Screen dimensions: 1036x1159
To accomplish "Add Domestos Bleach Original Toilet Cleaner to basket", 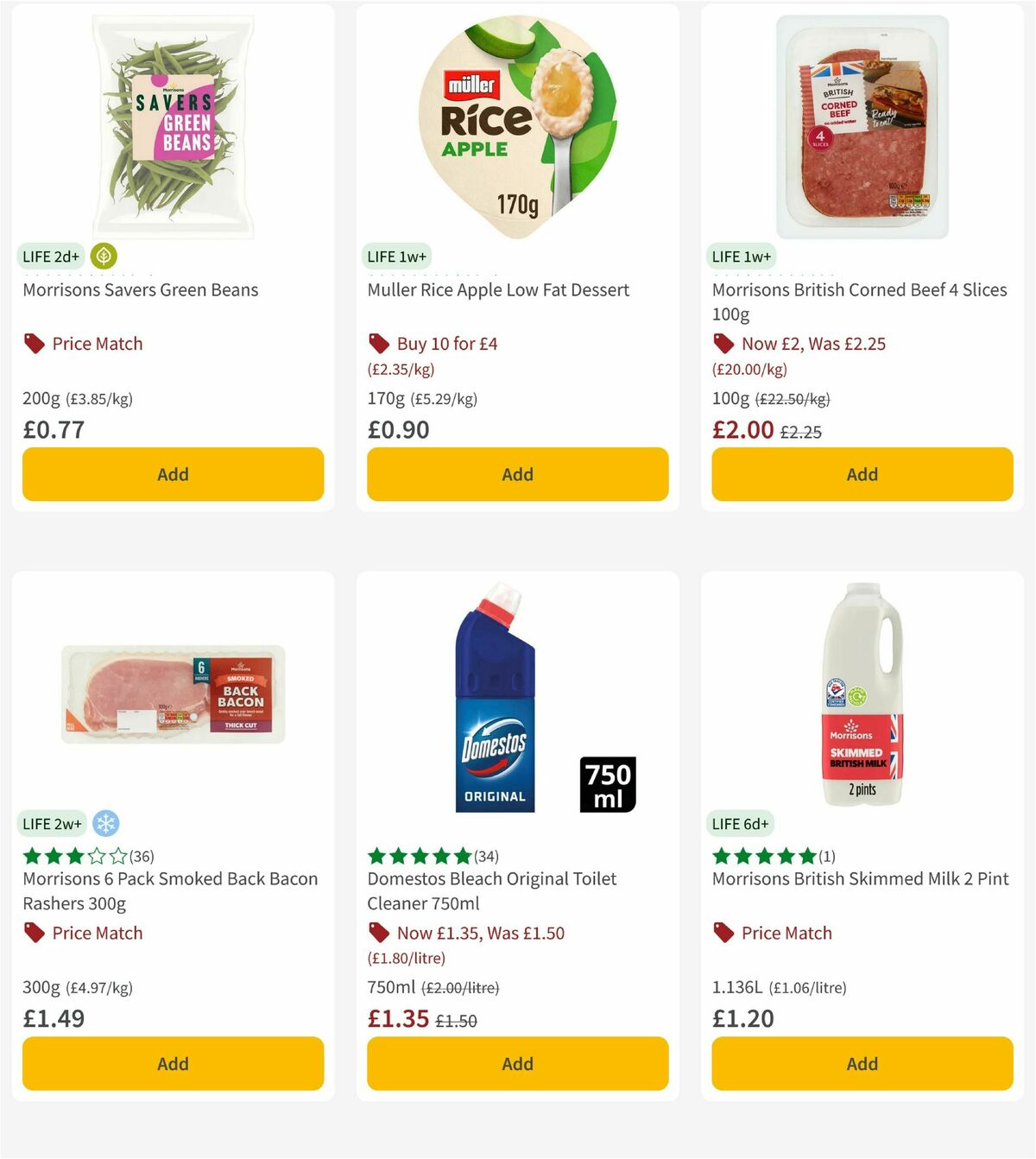I will (x=517, y=1064).
